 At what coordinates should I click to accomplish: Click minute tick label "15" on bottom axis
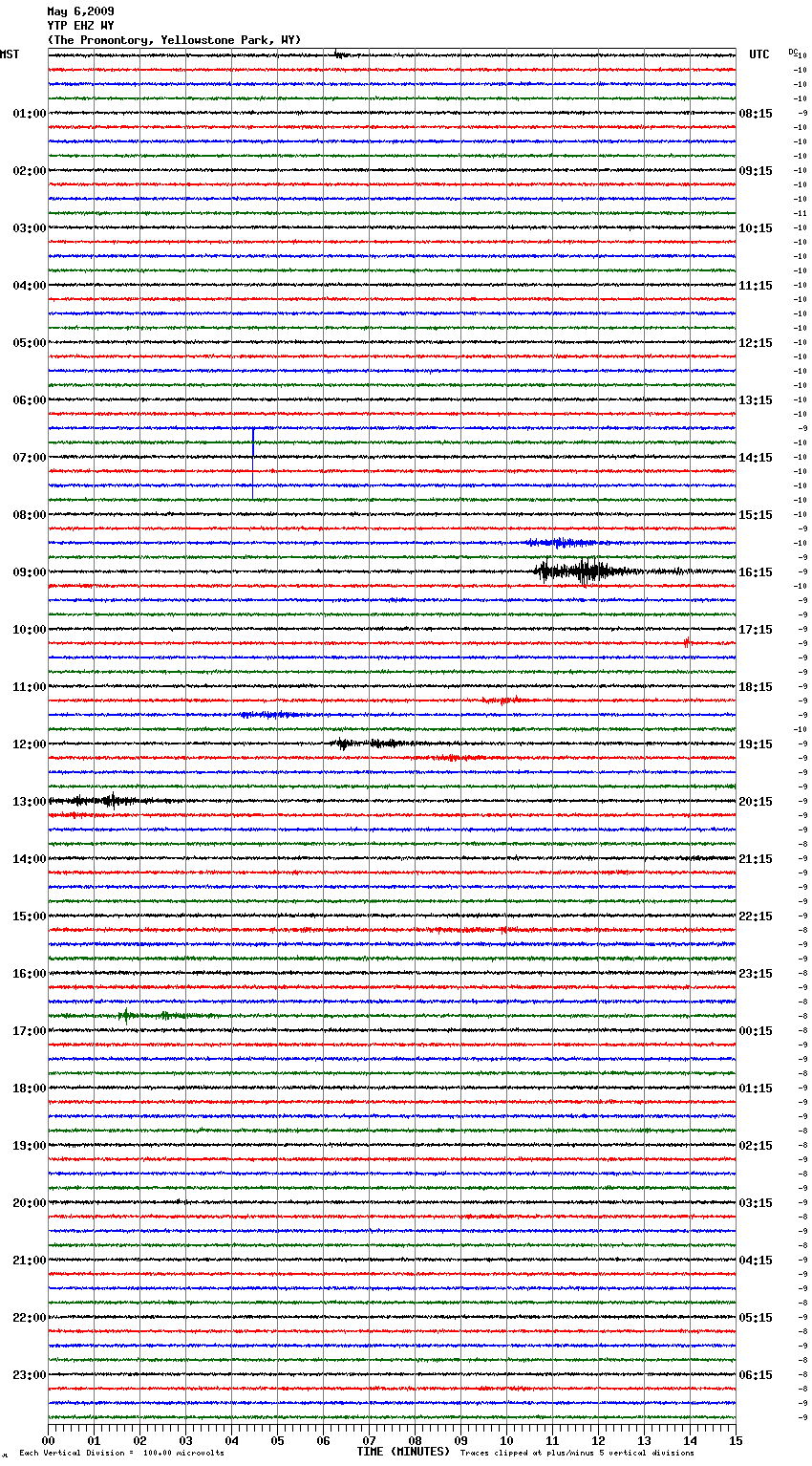point(736,1440)
